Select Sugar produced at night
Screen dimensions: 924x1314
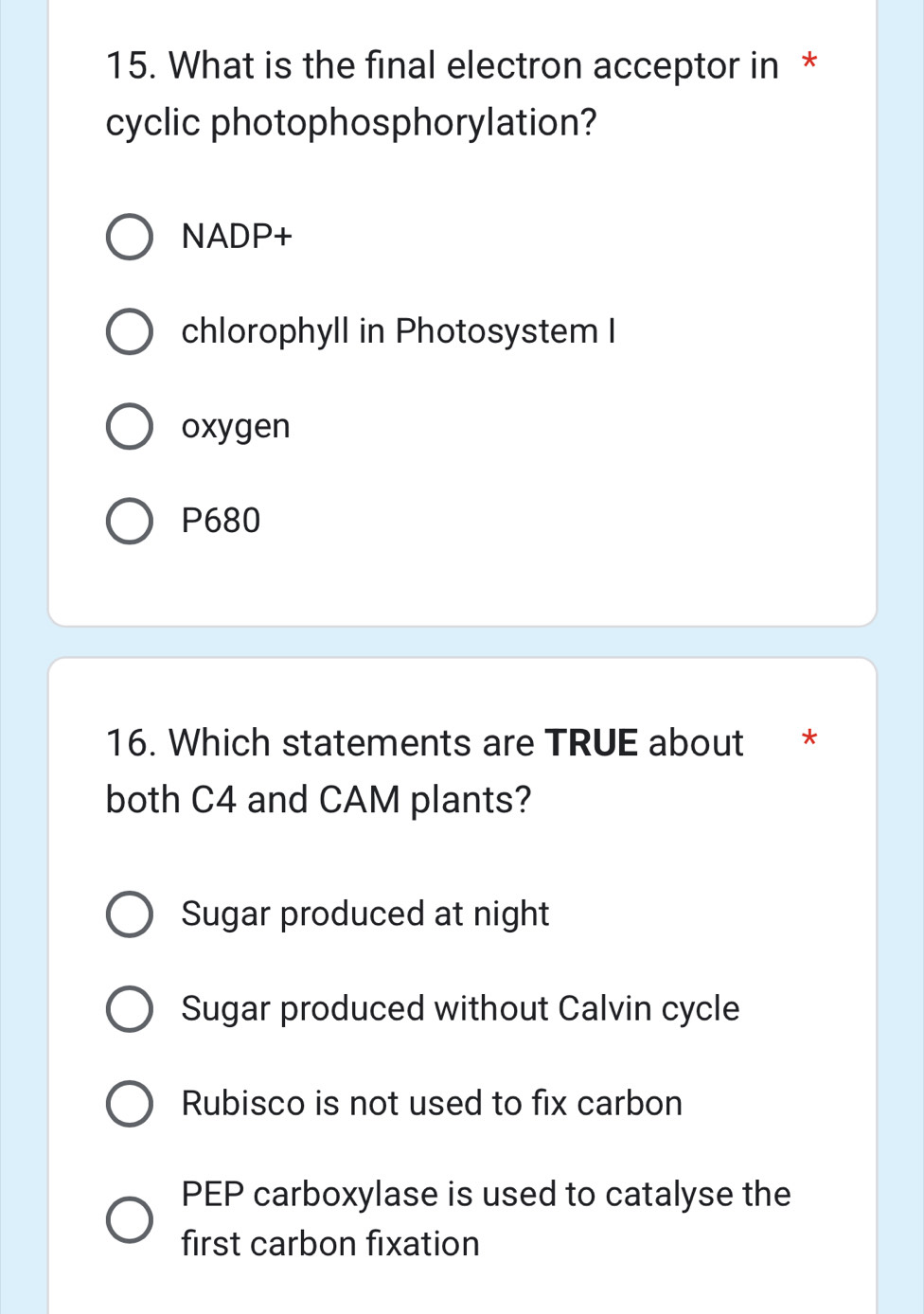[x=130, y=914]
